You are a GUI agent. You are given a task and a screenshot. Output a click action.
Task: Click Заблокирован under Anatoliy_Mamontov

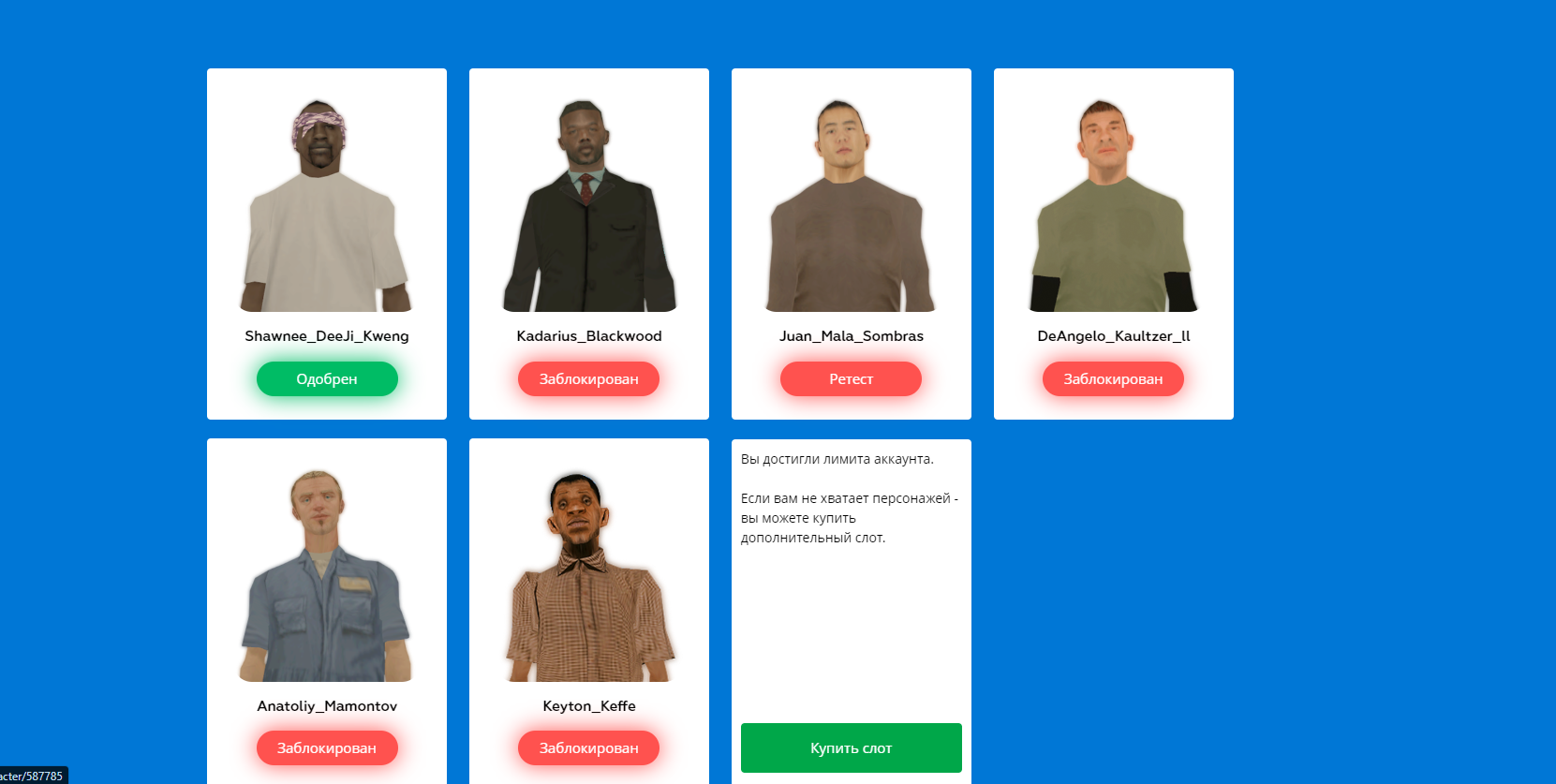(x=327, y=748)
